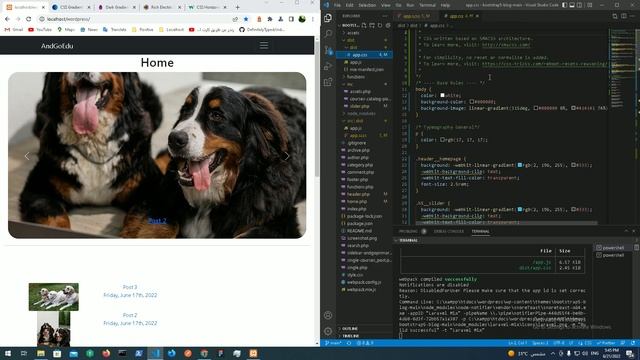Click the browser back arrow
Viewport: 640px width, 360px height.
click(x=7, y=19)
